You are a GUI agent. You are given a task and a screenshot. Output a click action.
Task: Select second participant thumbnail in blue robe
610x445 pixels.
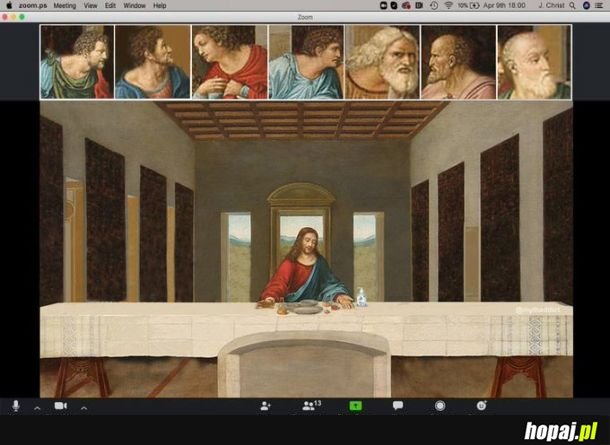point(152,62)
